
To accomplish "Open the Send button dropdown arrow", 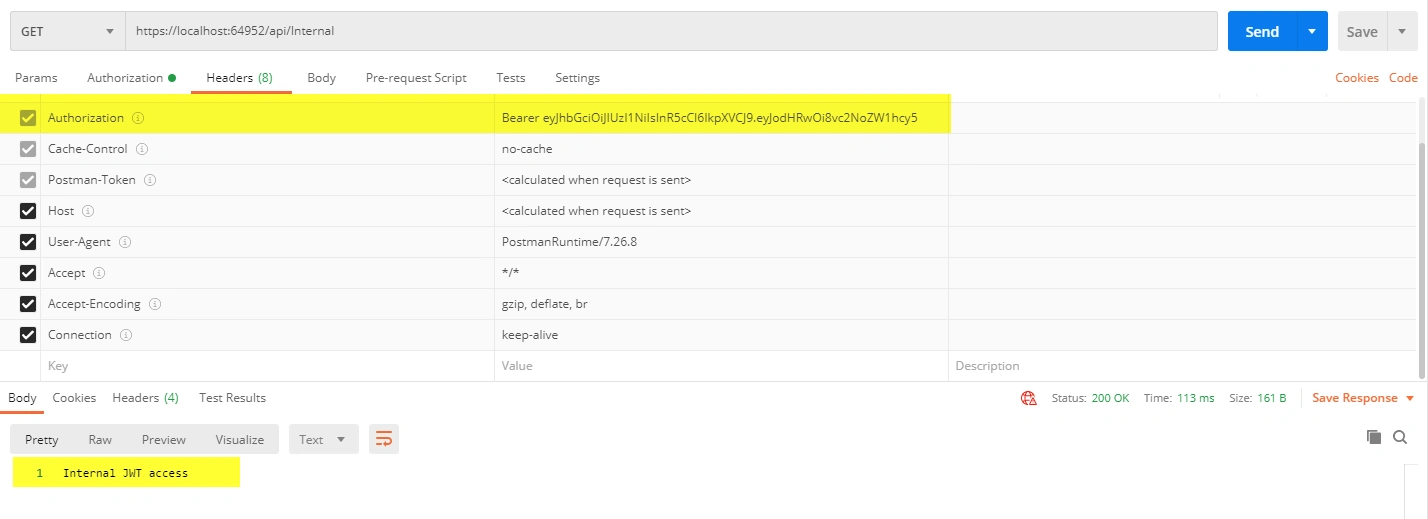I will click(x=1312, y=31).
